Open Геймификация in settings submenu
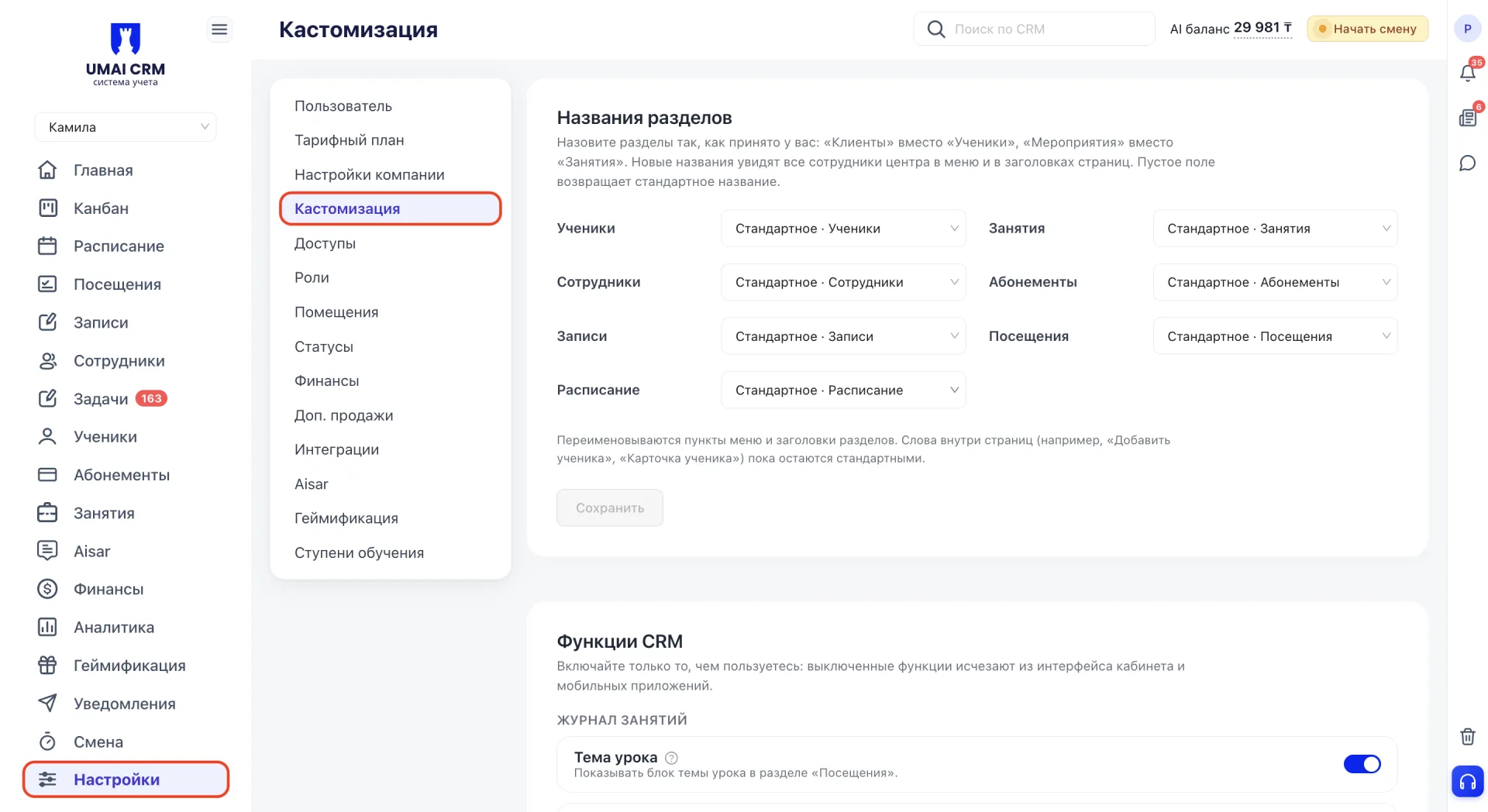This screenshot has height=812, width=1488. tap(346, 518)
